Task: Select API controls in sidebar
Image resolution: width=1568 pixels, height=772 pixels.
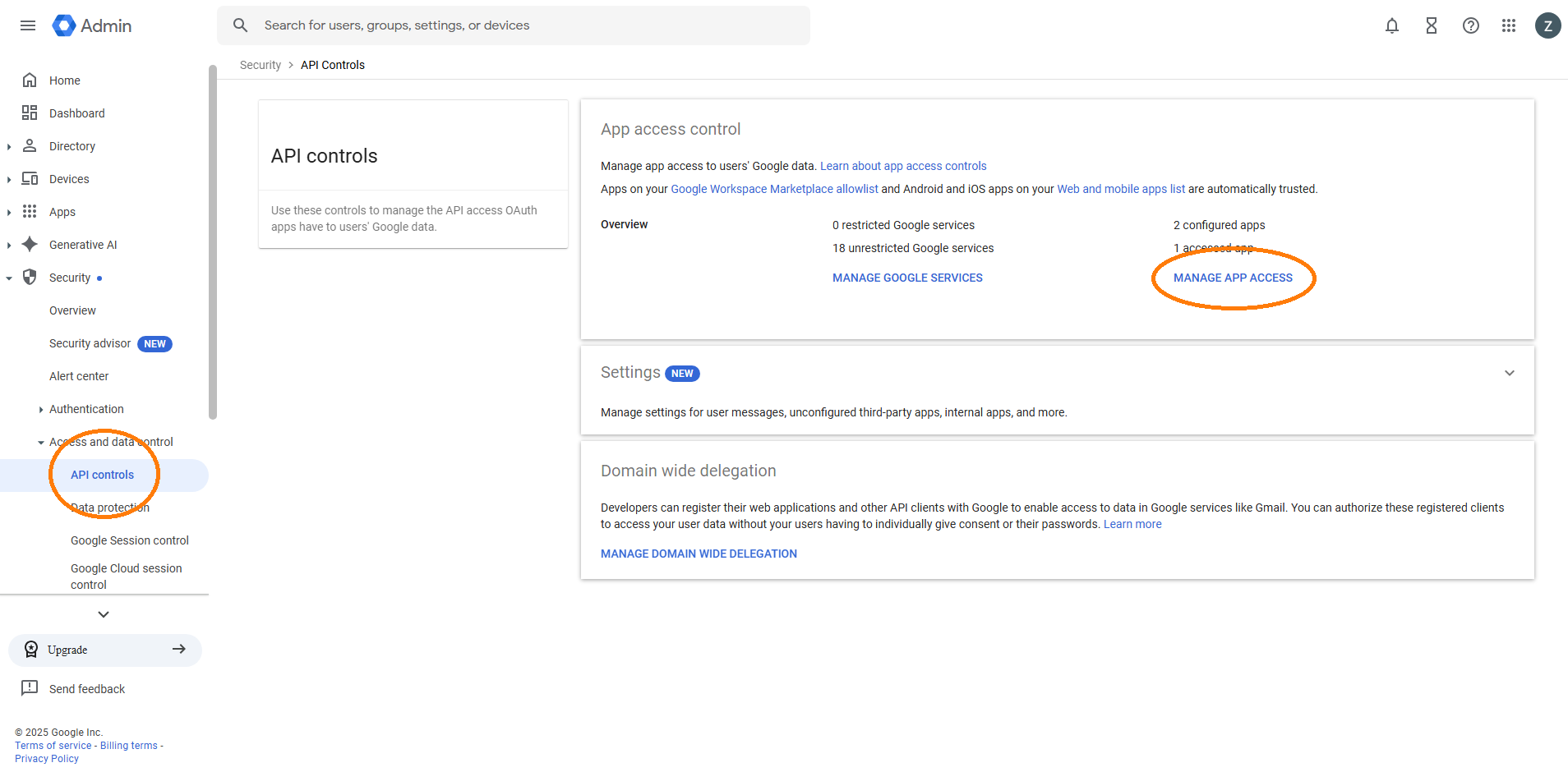Action: 104,475
